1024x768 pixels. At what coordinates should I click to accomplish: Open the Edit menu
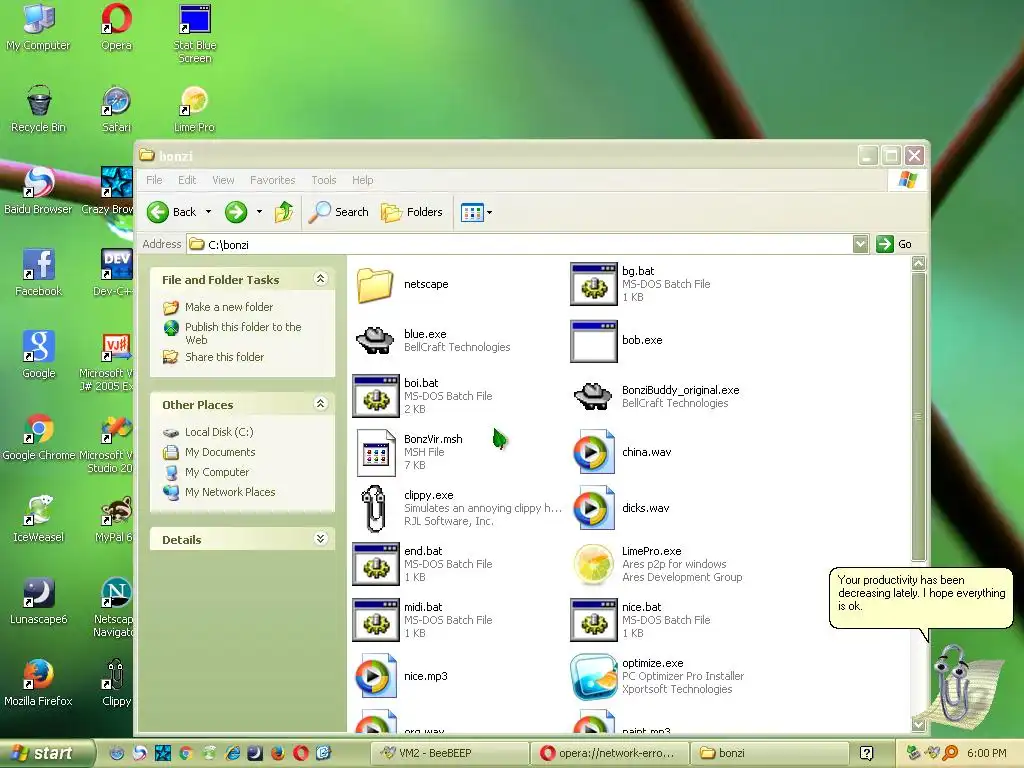187,180
